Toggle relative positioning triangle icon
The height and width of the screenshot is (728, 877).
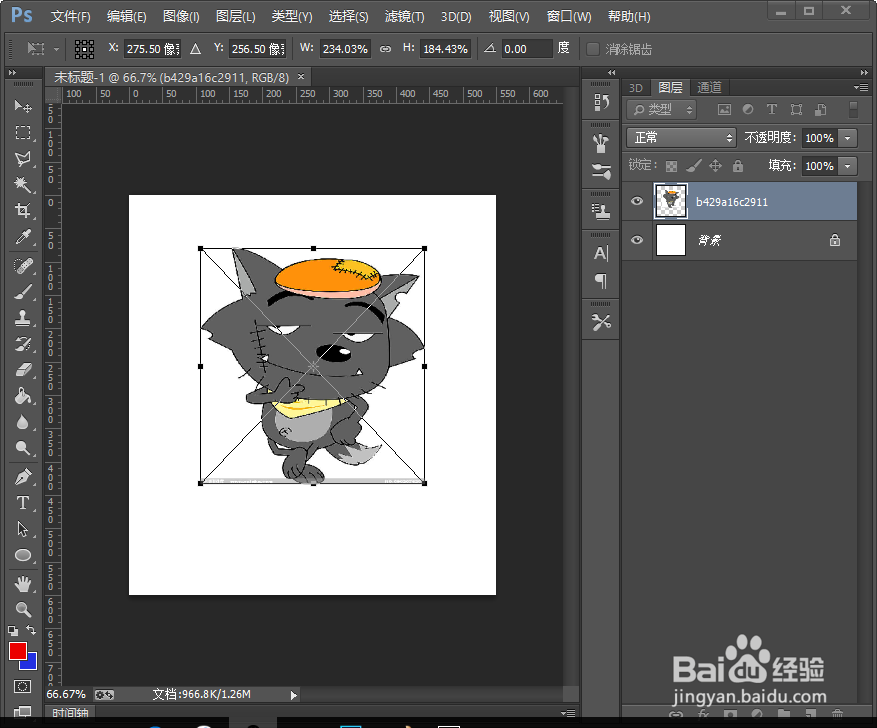point(195,49)
